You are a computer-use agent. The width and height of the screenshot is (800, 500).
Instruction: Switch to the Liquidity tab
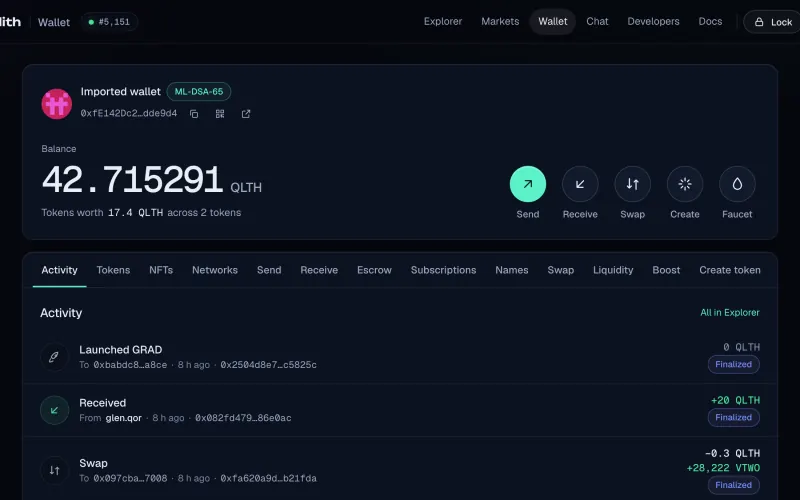613,270
